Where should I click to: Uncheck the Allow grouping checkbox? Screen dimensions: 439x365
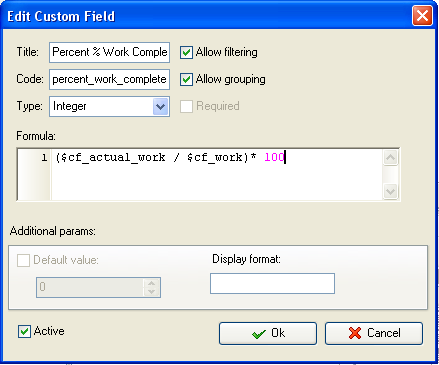[x=186, y=79]
